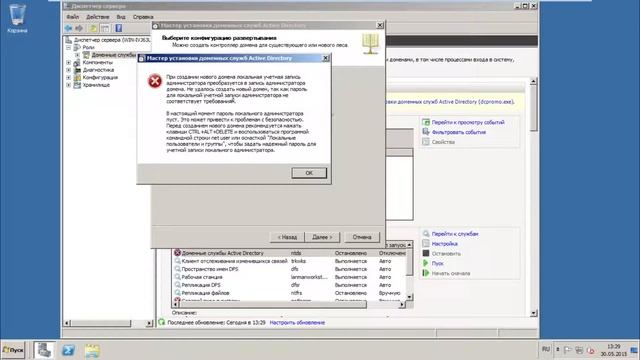Open the Действие menu
Viewport: 640px width, 360px height.
tap(98, 17)
